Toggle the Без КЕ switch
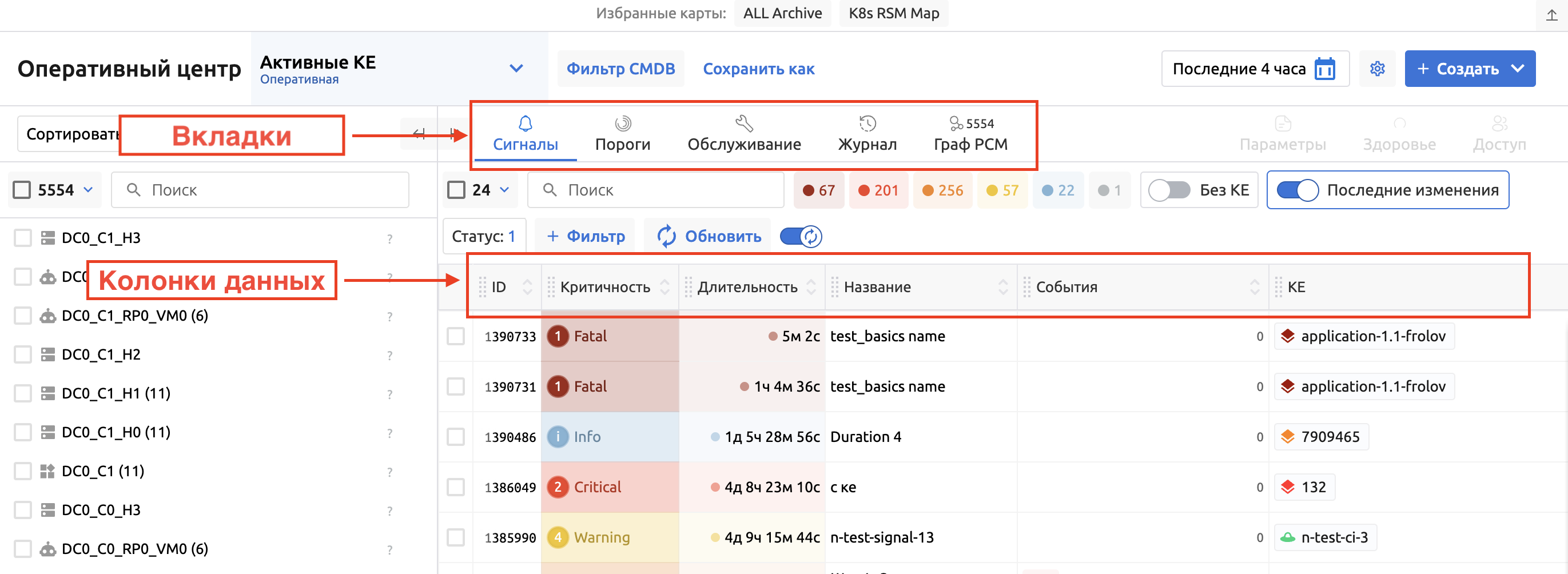1568x574 pixels. (x=1169, y=190)
